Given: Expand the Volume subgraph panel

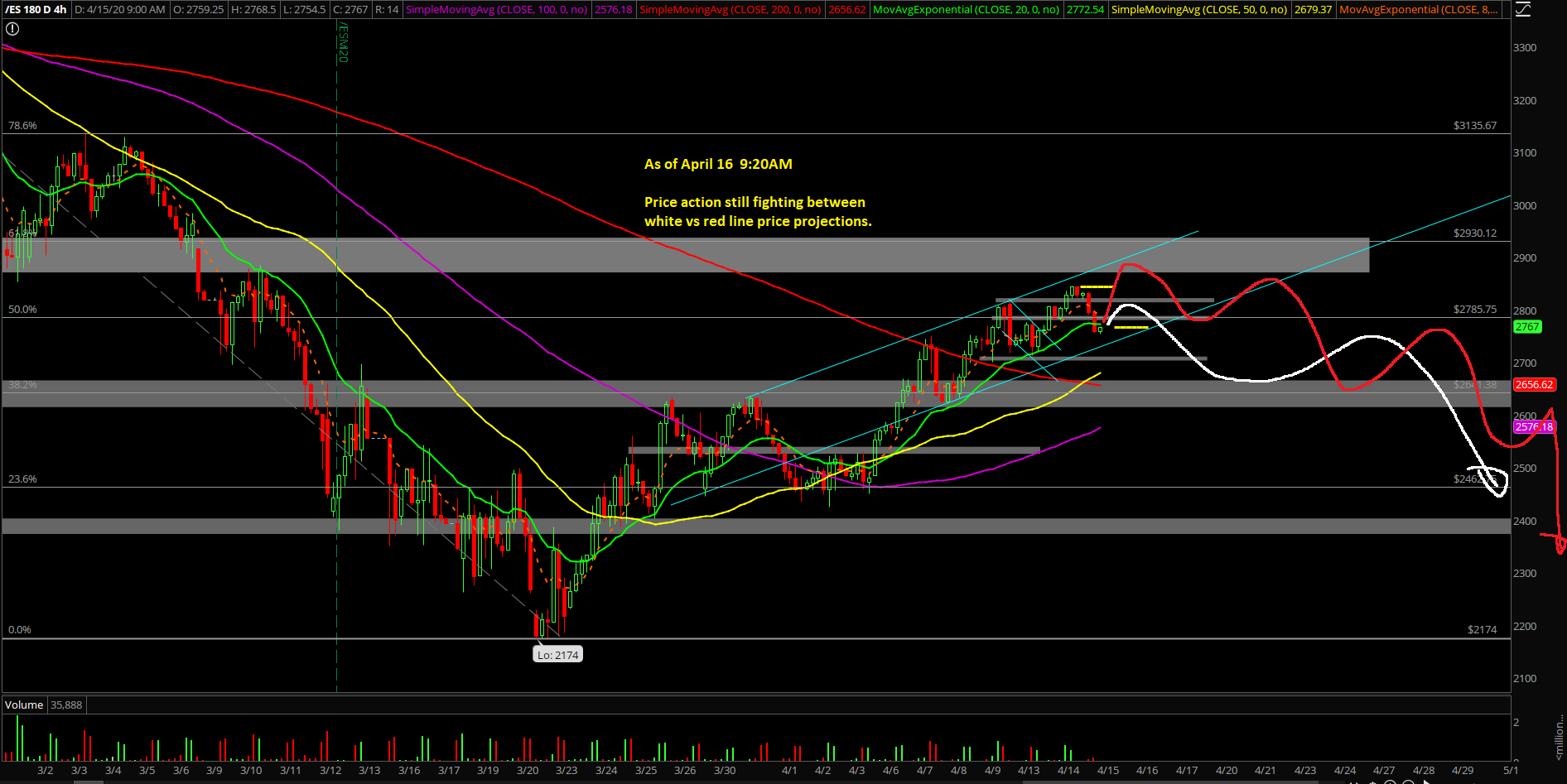Looking at the screenshot, I should point(23,705).
